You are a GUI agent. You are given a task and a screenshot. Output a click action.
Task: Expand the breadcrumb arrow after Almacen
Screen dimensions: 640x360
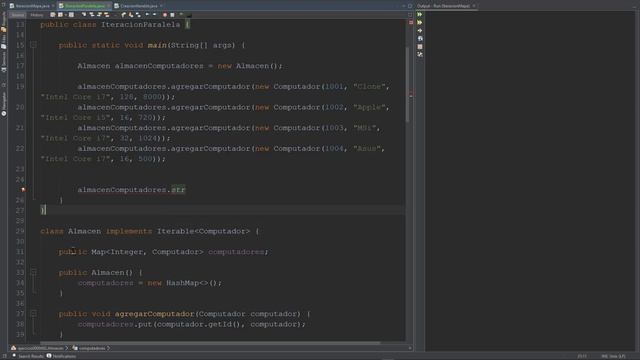[67, 348]
